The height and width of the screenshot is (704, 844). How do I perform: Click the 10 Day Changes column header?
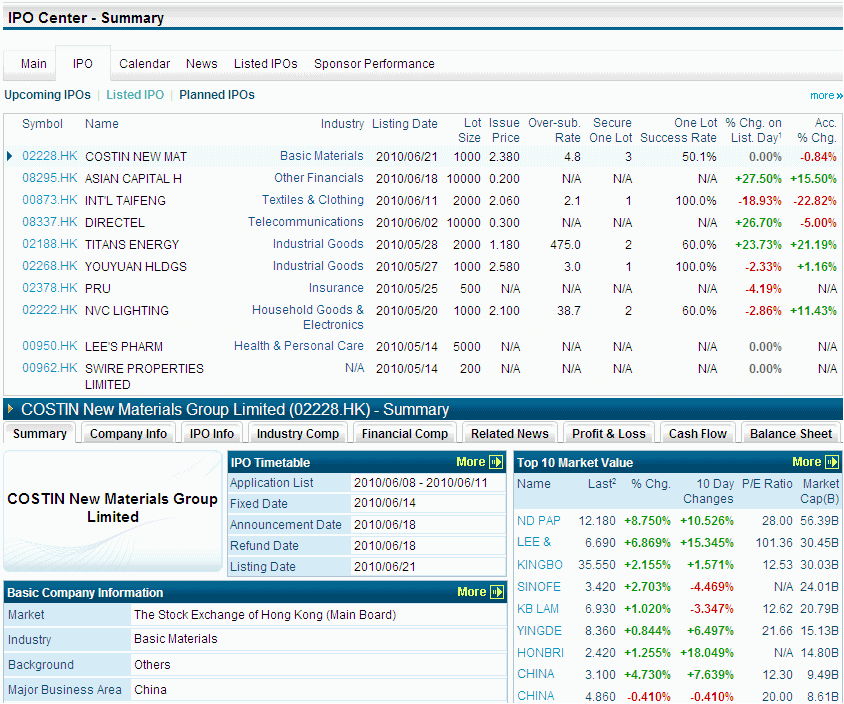click(x=708, y=491)
